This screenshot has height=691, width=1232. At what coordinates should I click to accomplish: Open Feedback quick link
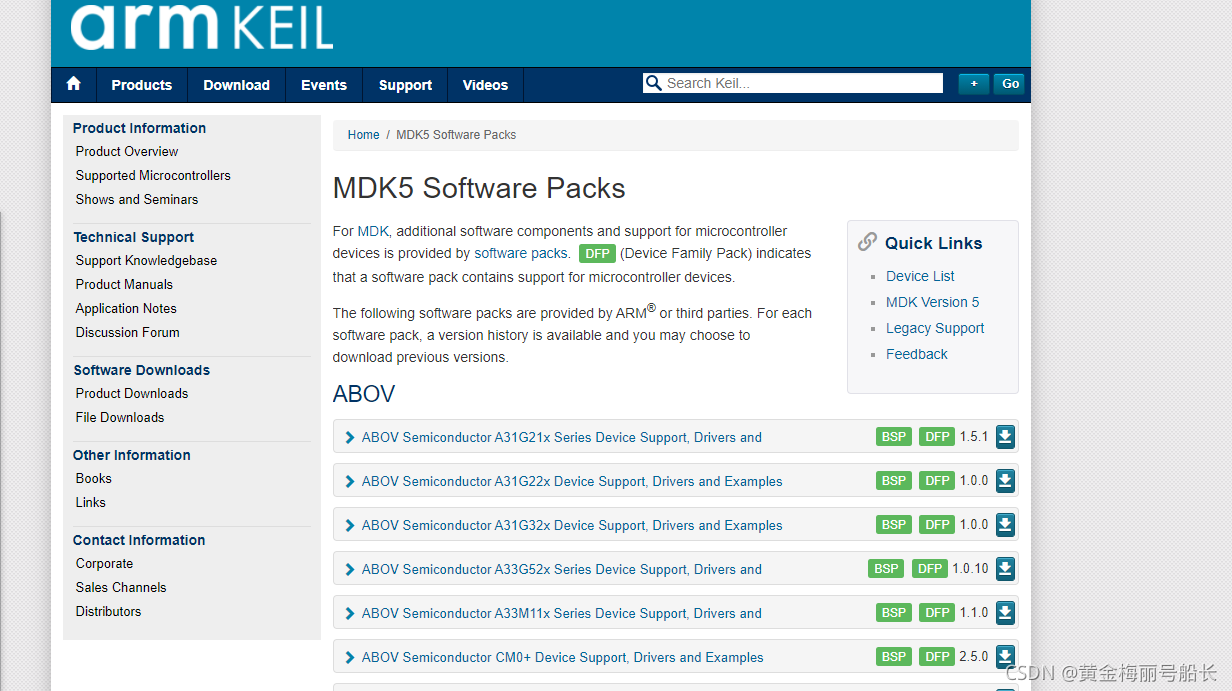pos(917,354)
